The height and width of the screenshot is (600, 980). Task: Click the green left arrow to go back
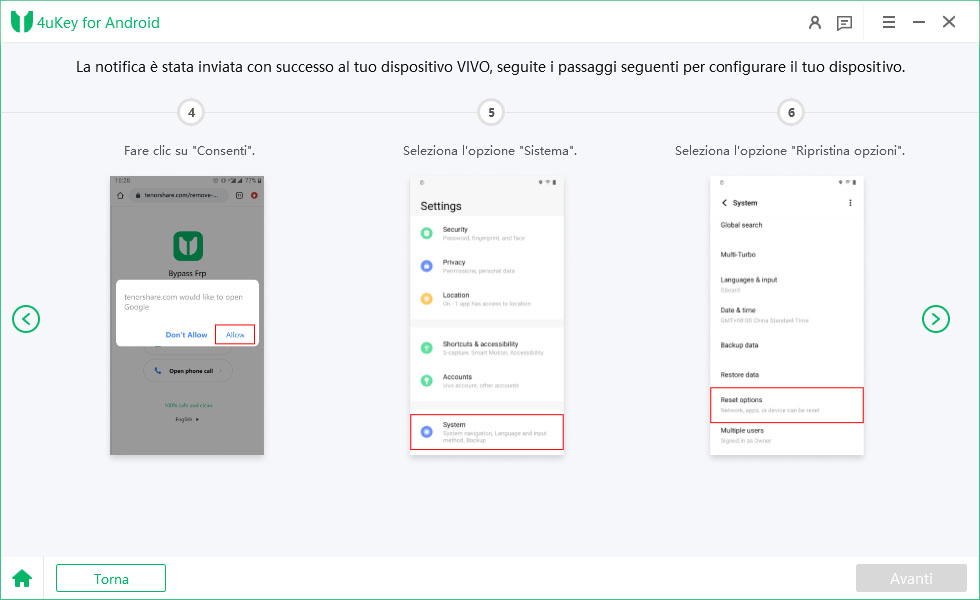pos(26,319)
